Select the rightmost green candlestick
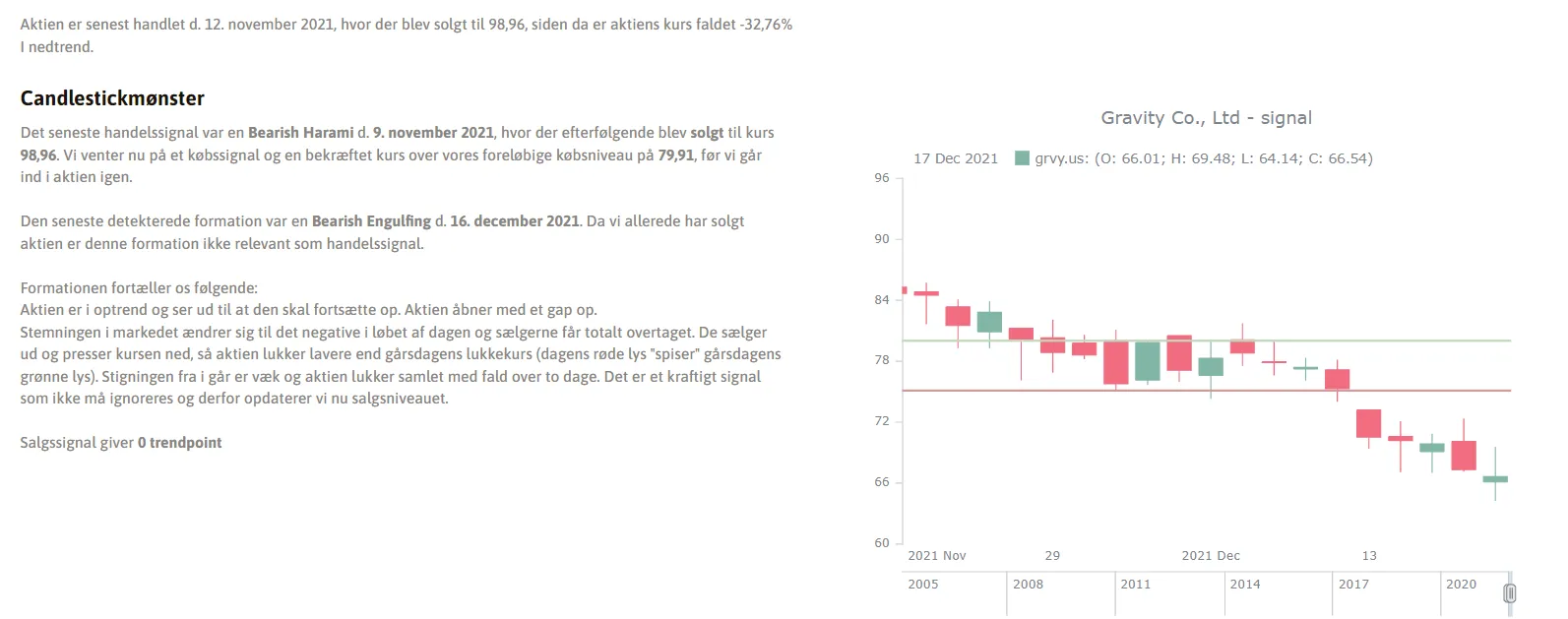 1495,479
